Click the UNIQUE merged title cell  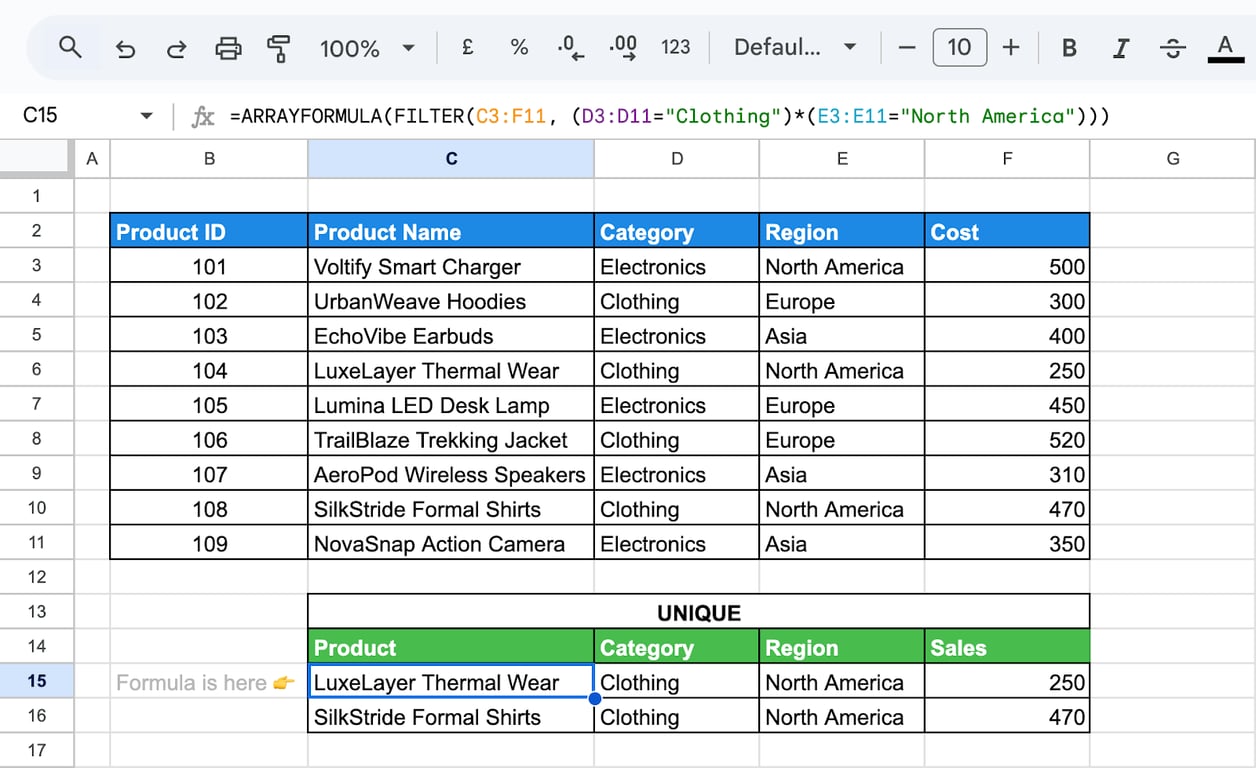click(699, 612)
